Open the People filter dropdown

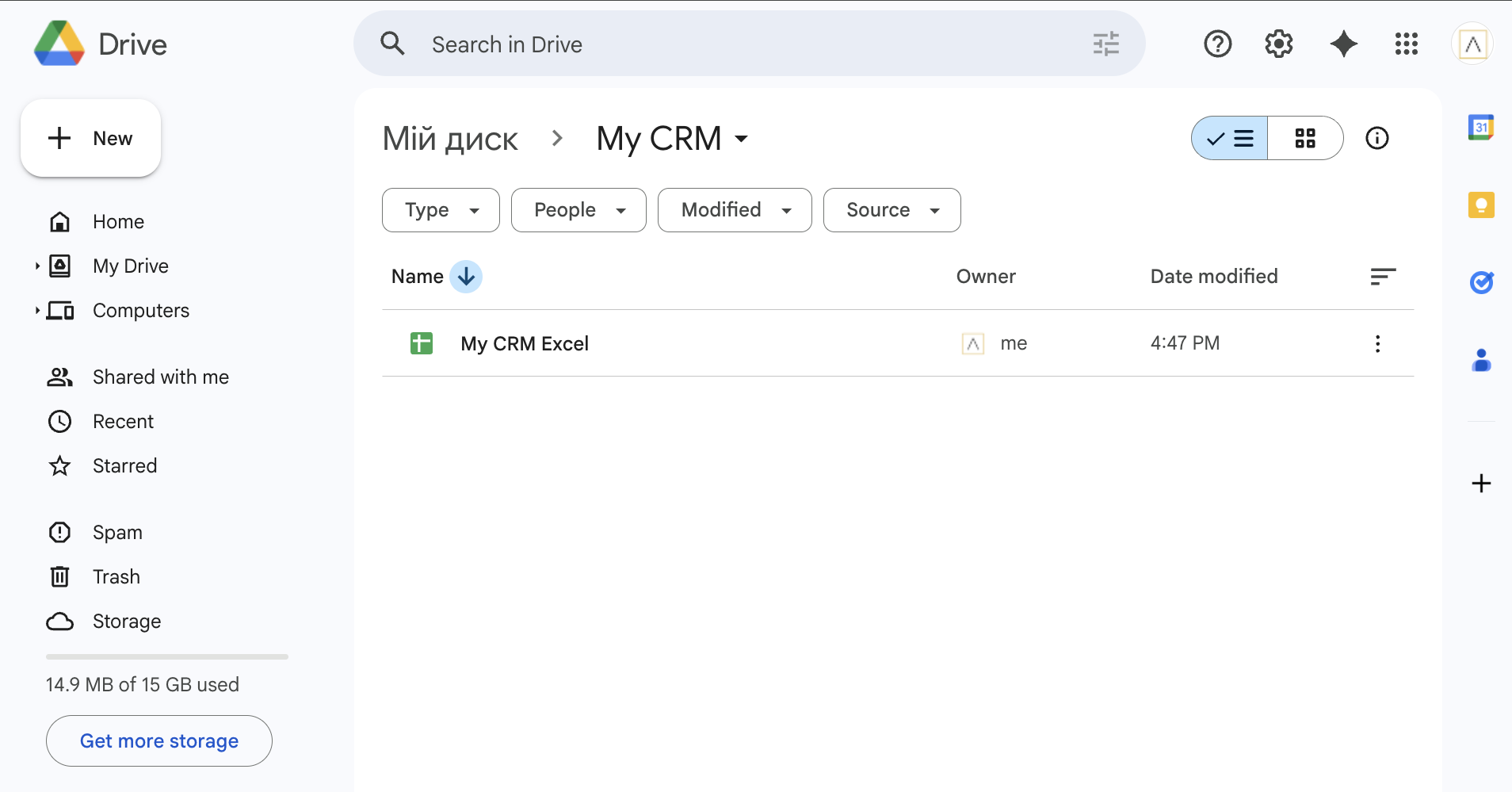[578, 210]
